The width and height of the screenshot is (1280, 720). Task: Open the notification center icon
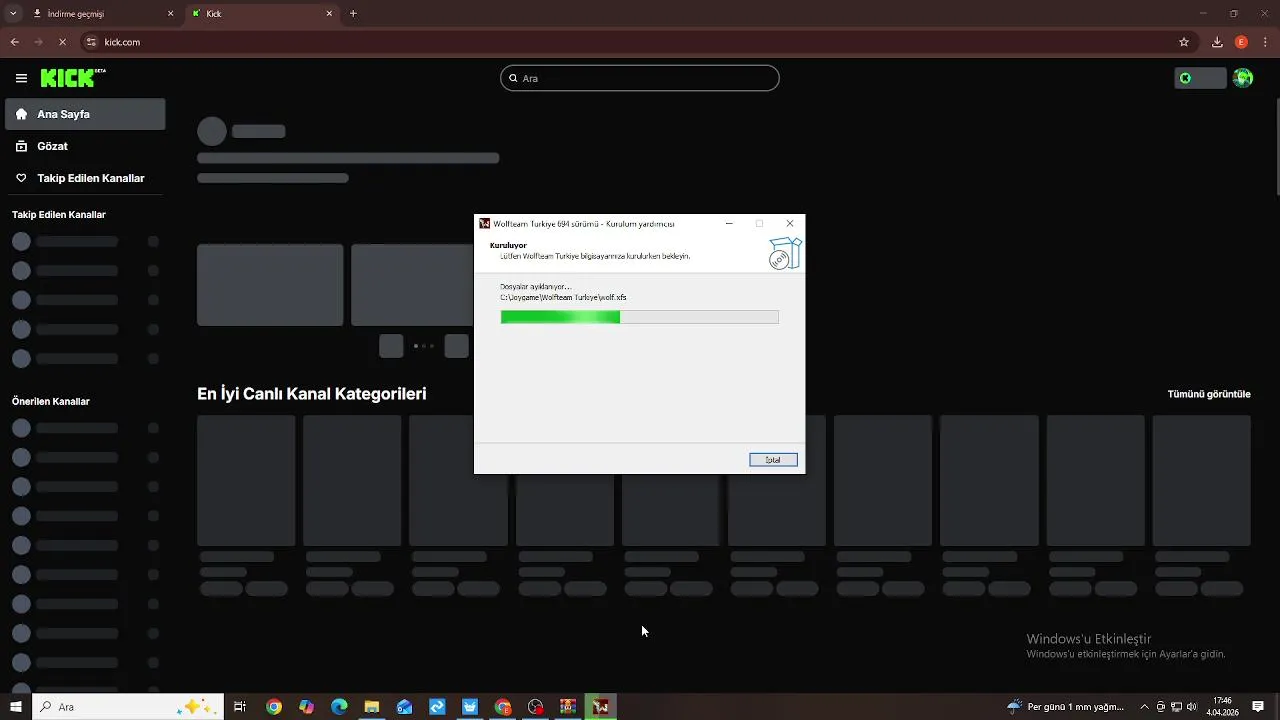coord(1258,707)
